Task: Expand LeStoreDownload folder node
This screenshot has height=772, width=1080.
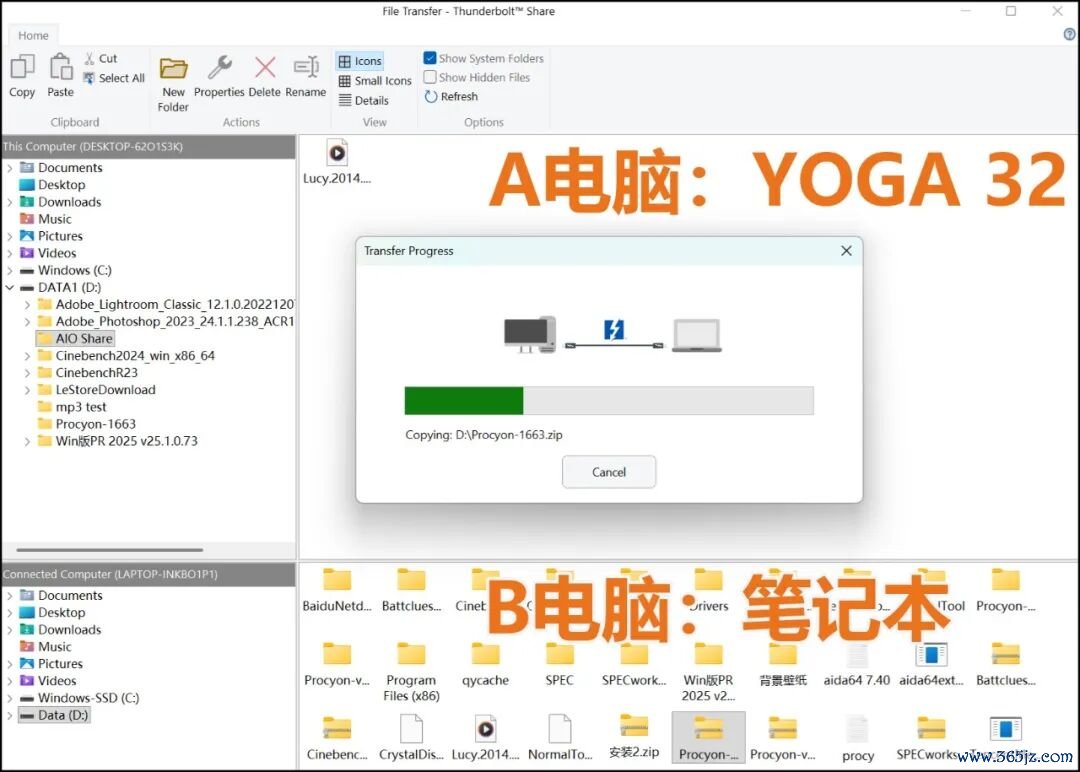Action: tap(27, 390)
